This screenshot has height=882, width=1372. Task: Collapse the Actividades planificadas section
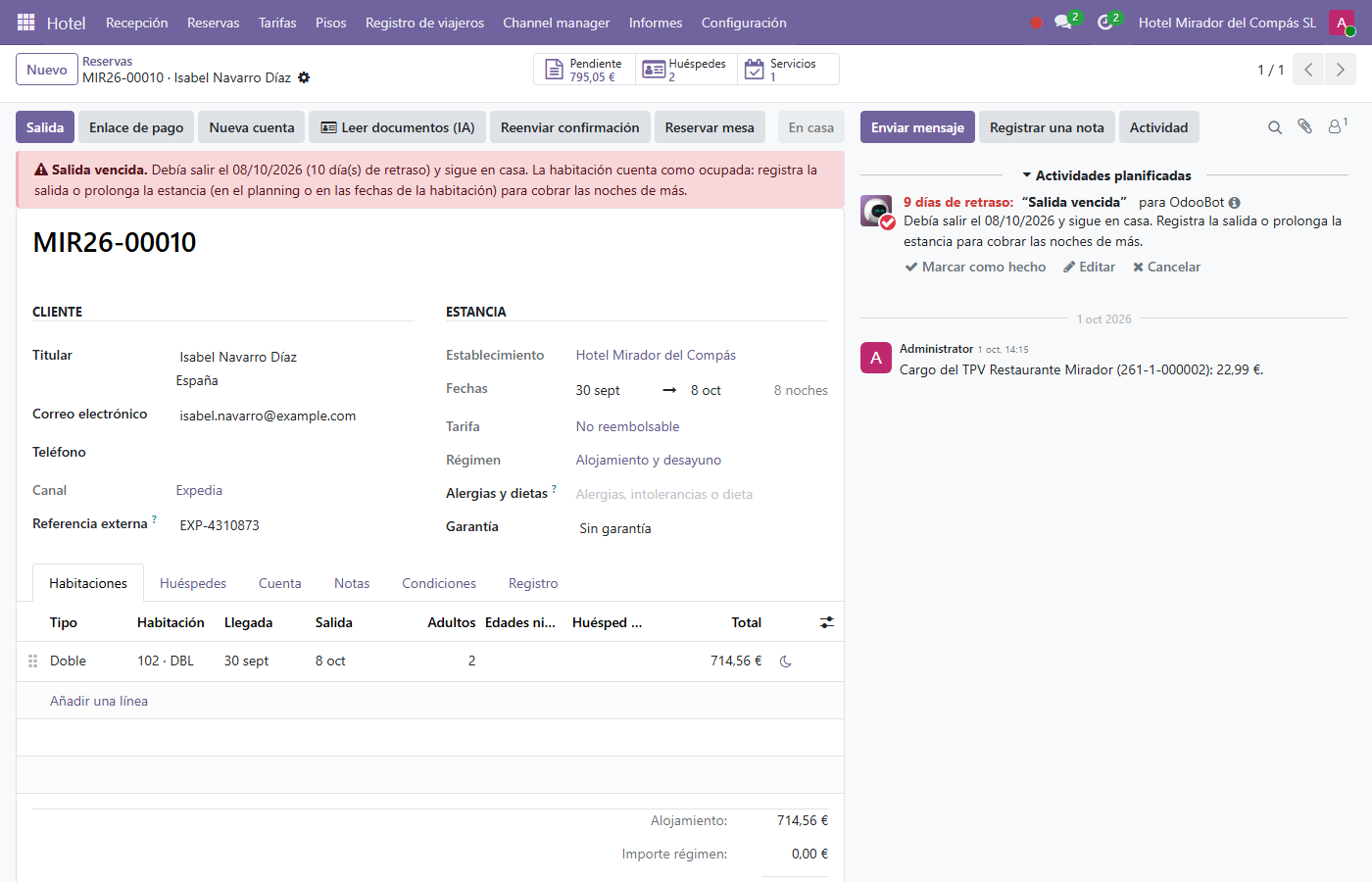[1106, 175]
